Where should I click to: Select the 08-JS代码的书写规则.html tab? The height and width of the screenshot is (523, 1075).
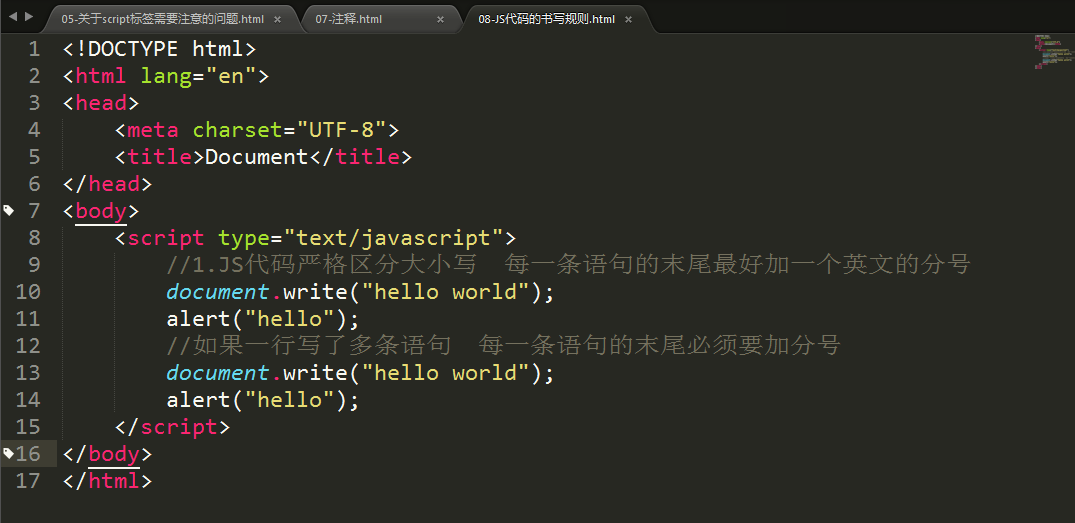point(546,19)
